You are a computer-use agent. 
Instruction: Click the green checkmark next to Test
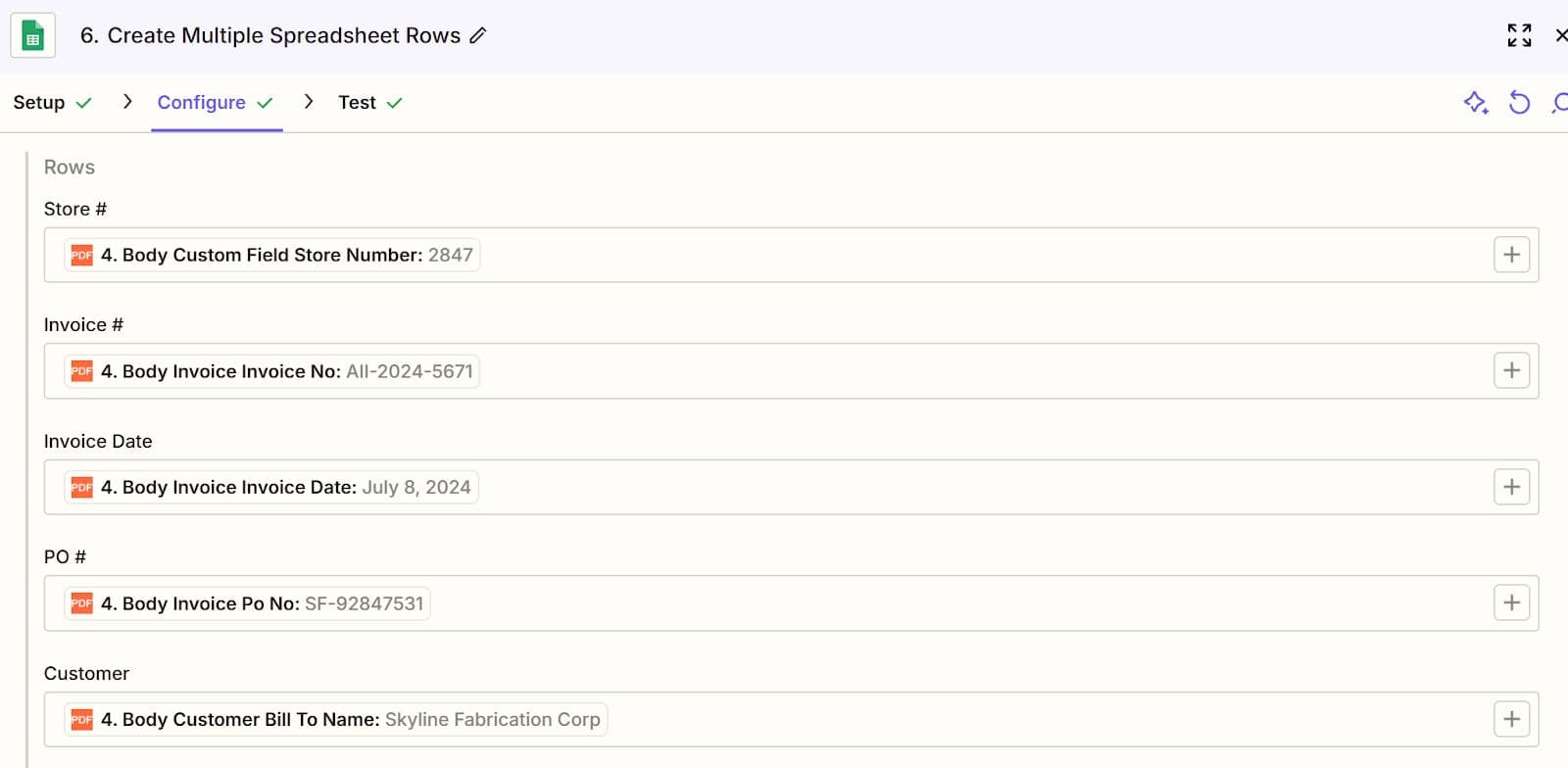[395, 102]
